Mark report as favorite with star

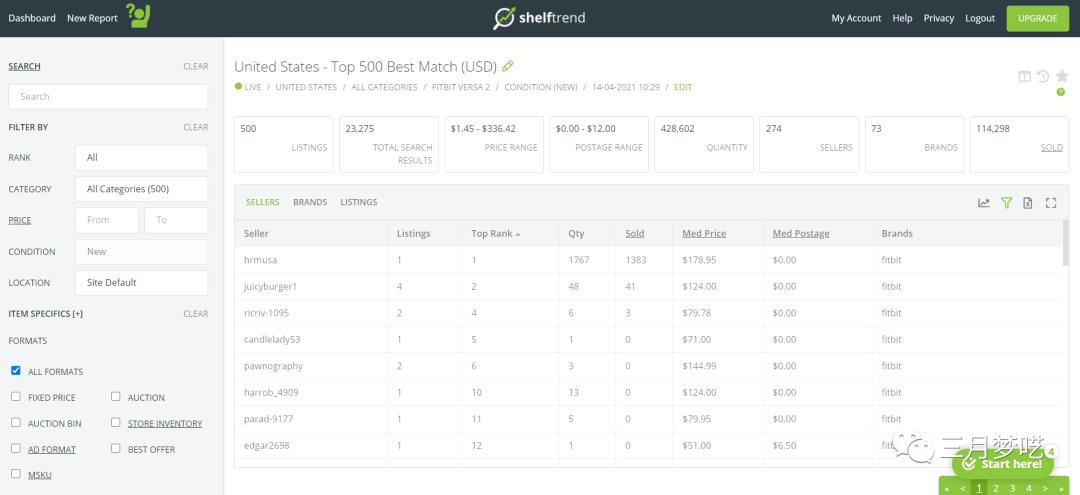(1061, 76)
